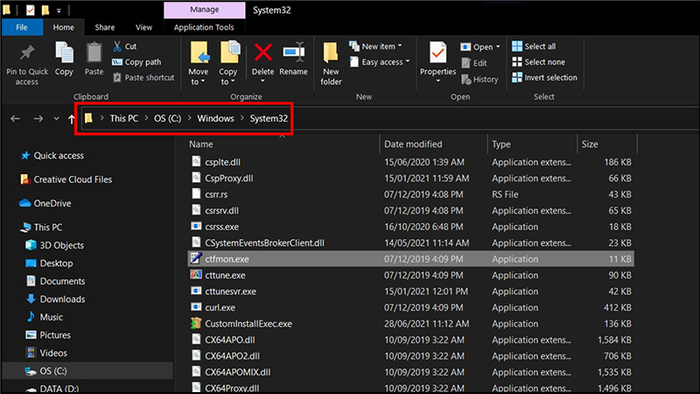Click the Pin to Quick access icon
700x394 pixels.
pos(27,53)
